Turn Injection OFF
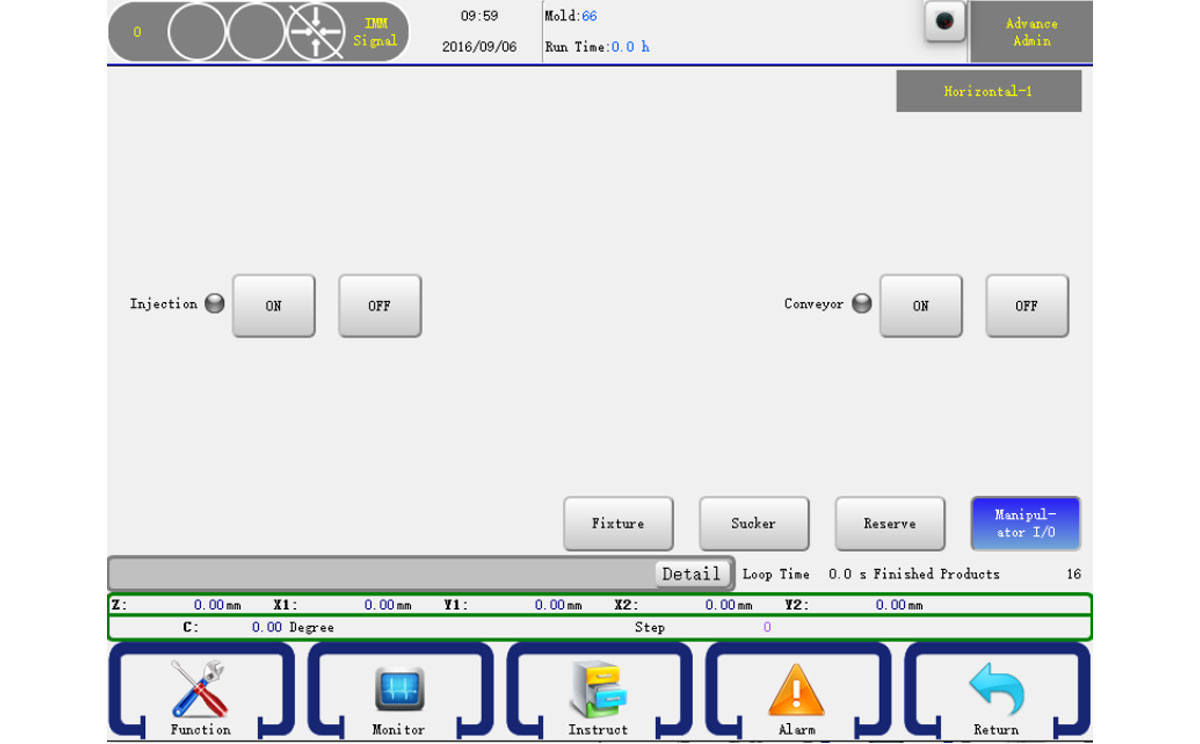The image size is (1200, 744). pyautogui.click(x=379, y=306)
